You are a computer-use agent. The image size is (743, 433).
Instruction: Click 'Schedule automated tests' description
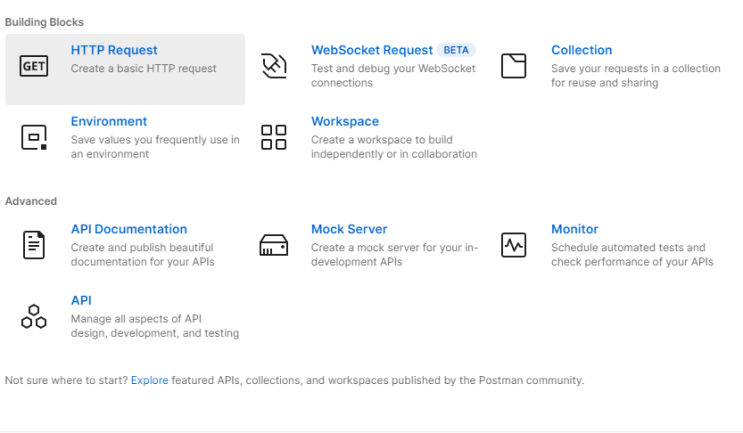(x=632, y=255)
